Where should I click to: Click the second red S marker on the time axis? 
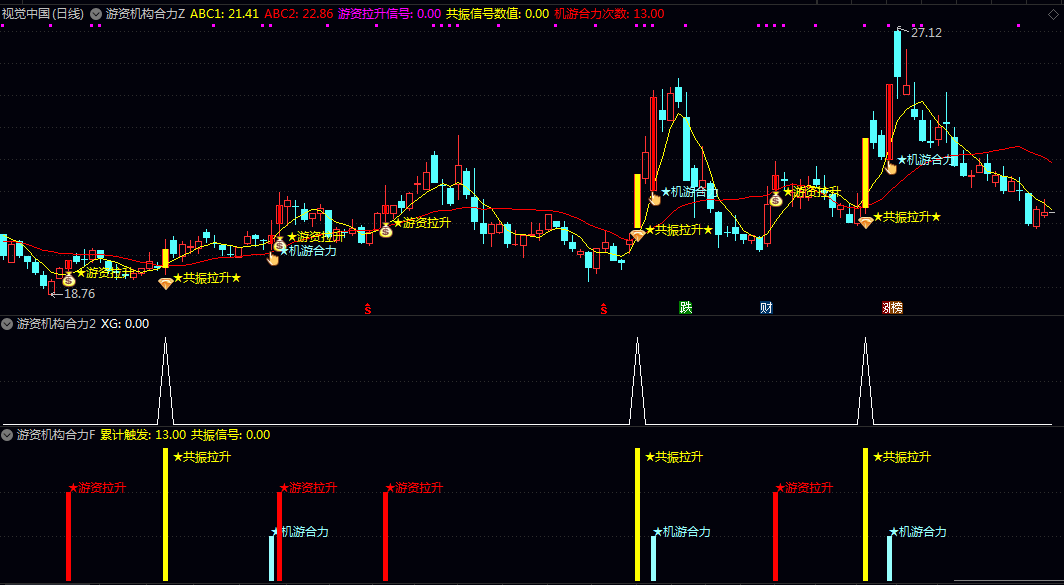click(x=603, y=309)
